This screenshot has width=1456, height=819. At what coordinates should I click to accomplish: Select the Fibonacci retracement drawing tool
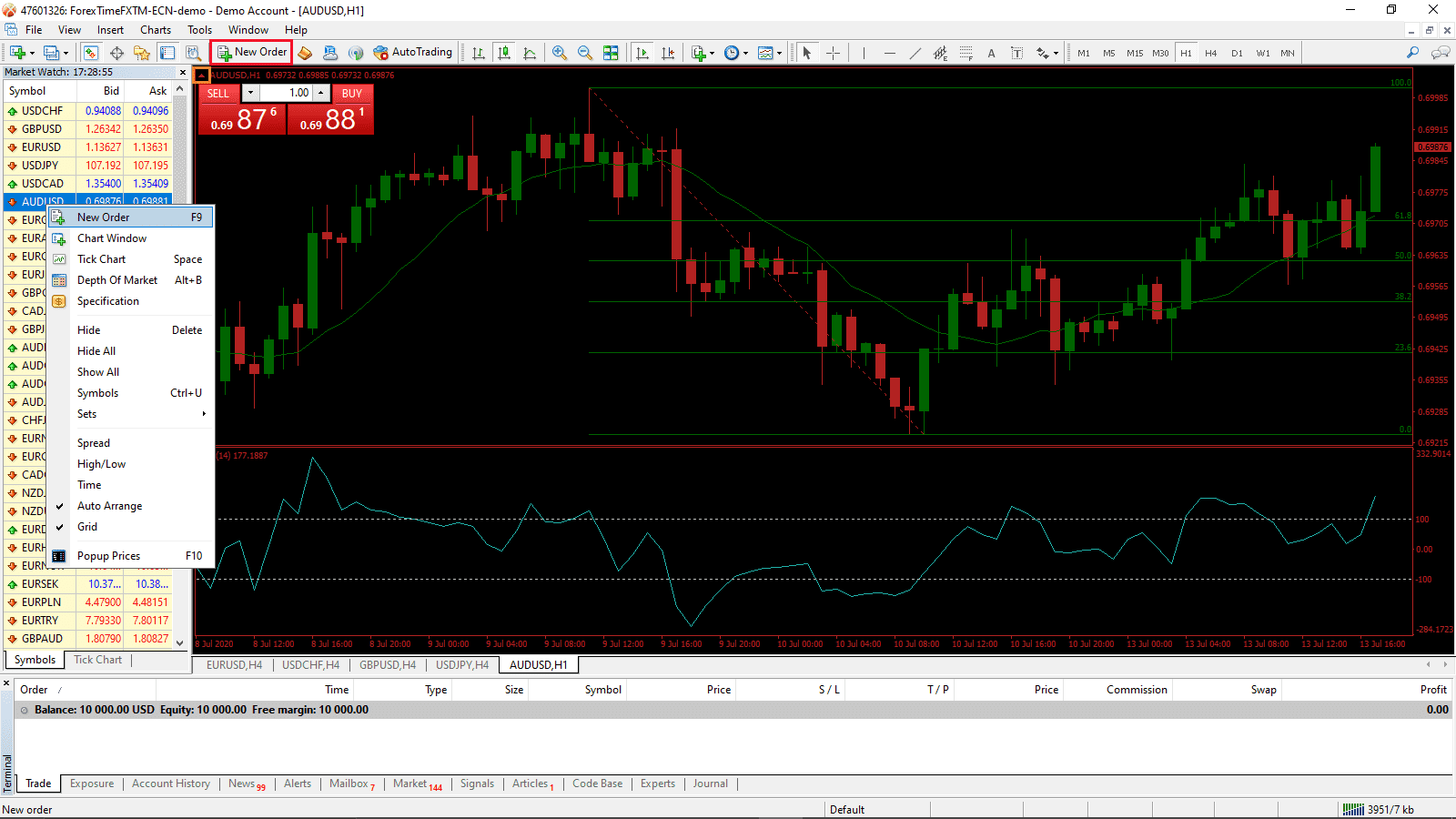click(966, 53)
